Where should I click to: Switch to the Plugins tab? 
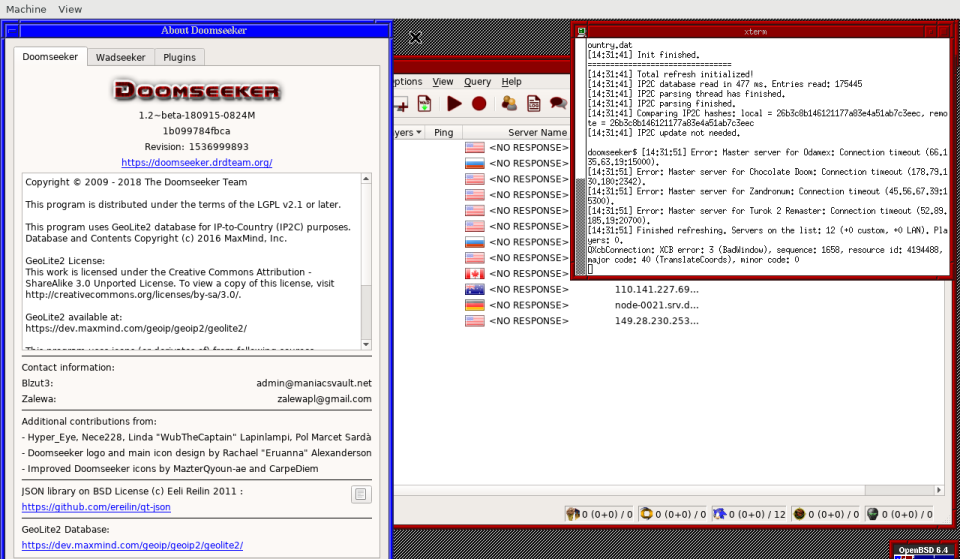coord(179,57)
